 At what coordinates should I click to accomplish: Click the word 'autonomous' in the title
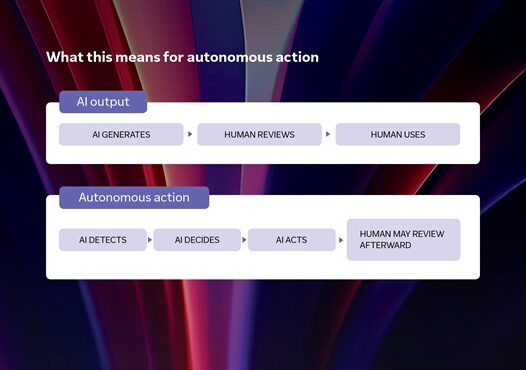[x=230, y=57]
